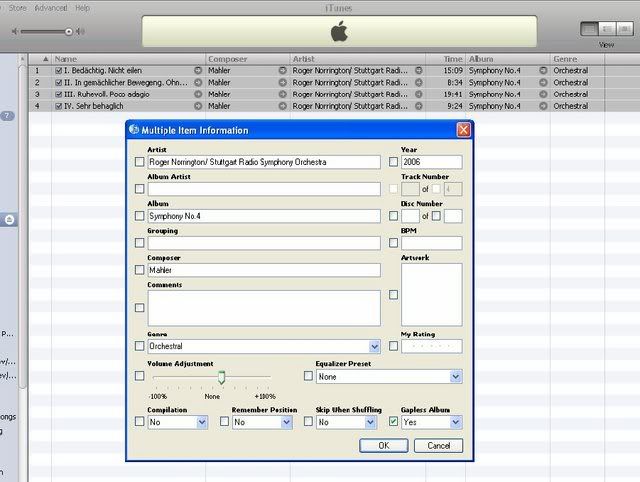The width and height of the screenshot is (640, 482).
Task: Sort tracks by Time column header
Action: [x=446, y=59]
